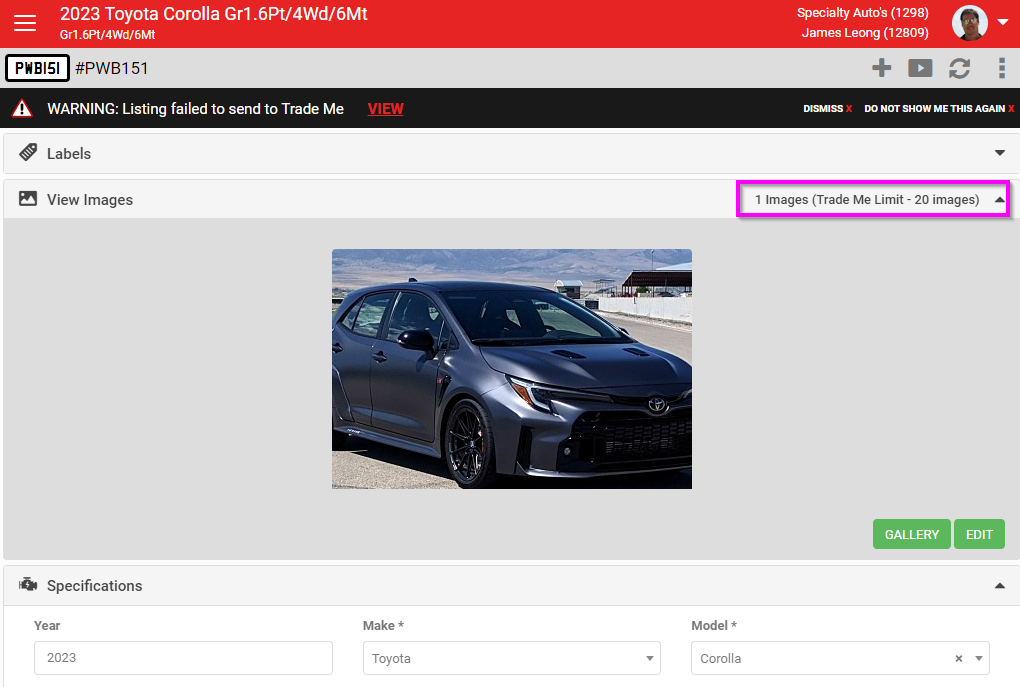Open the VIEW link in warning

[385, 109]
